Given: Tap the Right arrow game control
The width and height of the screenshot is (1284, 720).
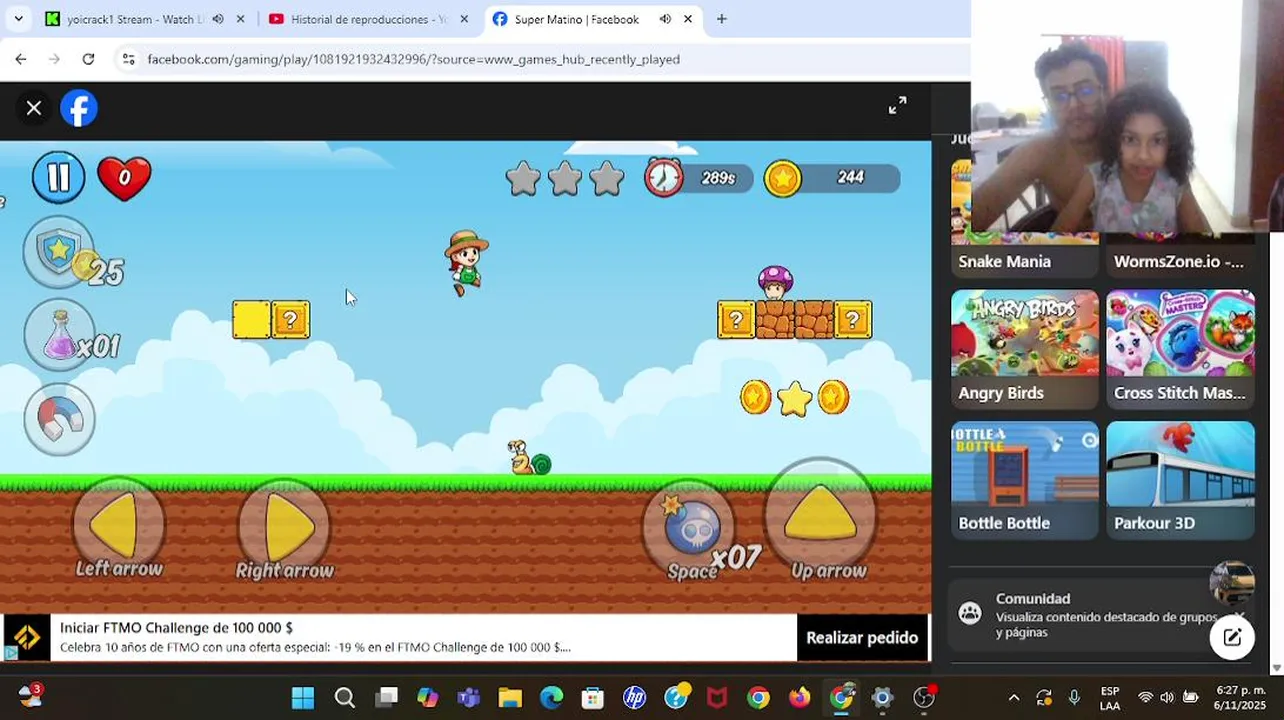Looking at the screenshot, I should point(284,526).
